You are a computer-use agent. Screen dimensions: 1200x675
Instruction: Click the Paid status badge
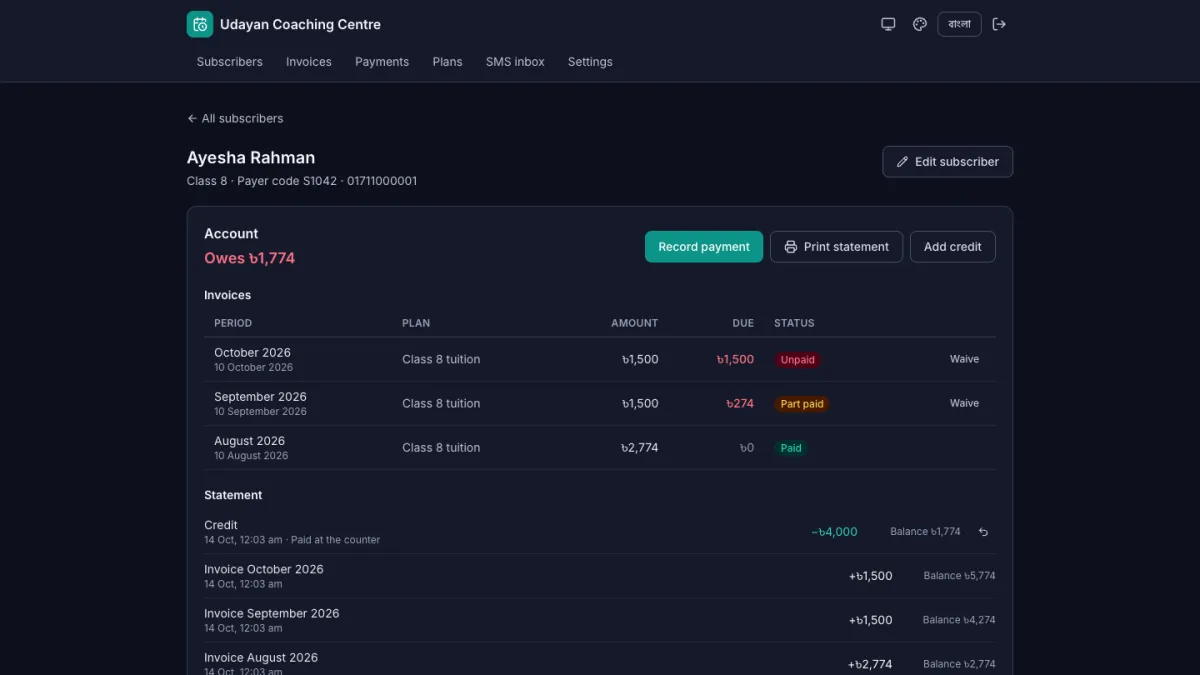pos(791,448)
